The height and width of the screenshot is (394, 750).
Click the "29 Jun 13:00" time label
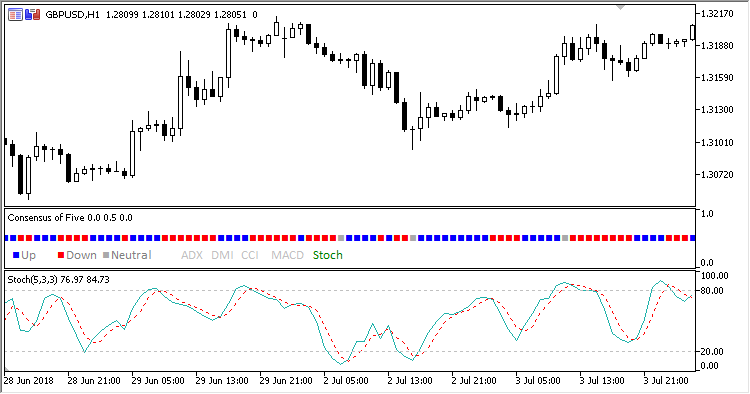tap(222, 381)
